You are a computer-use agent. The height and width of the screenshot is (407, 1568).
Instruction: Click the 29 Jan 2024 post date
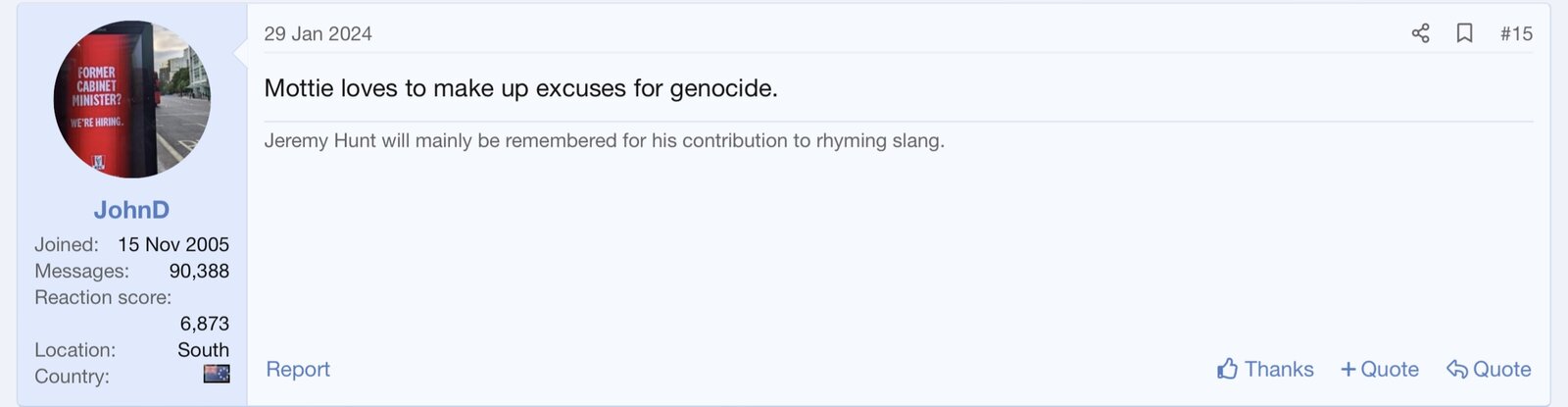(x=318, y=33)
